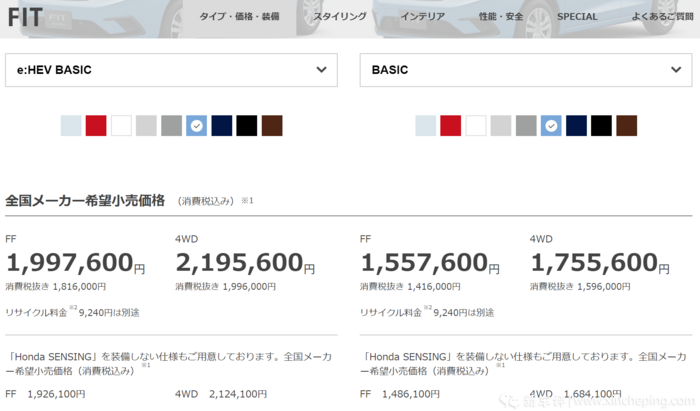Viewport: 700px width, 411px height.
Task: Click FF 1,486,100円 price row
Action: (x=400, y=394)
